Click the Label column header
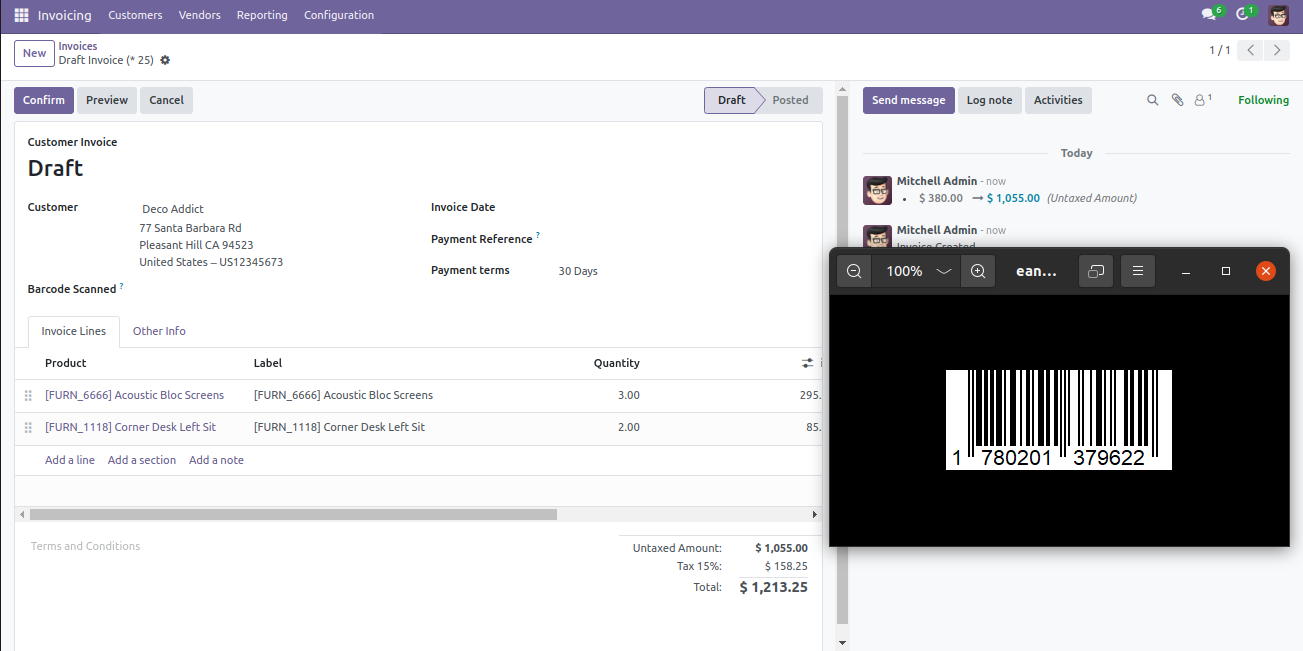 [268, 363]
